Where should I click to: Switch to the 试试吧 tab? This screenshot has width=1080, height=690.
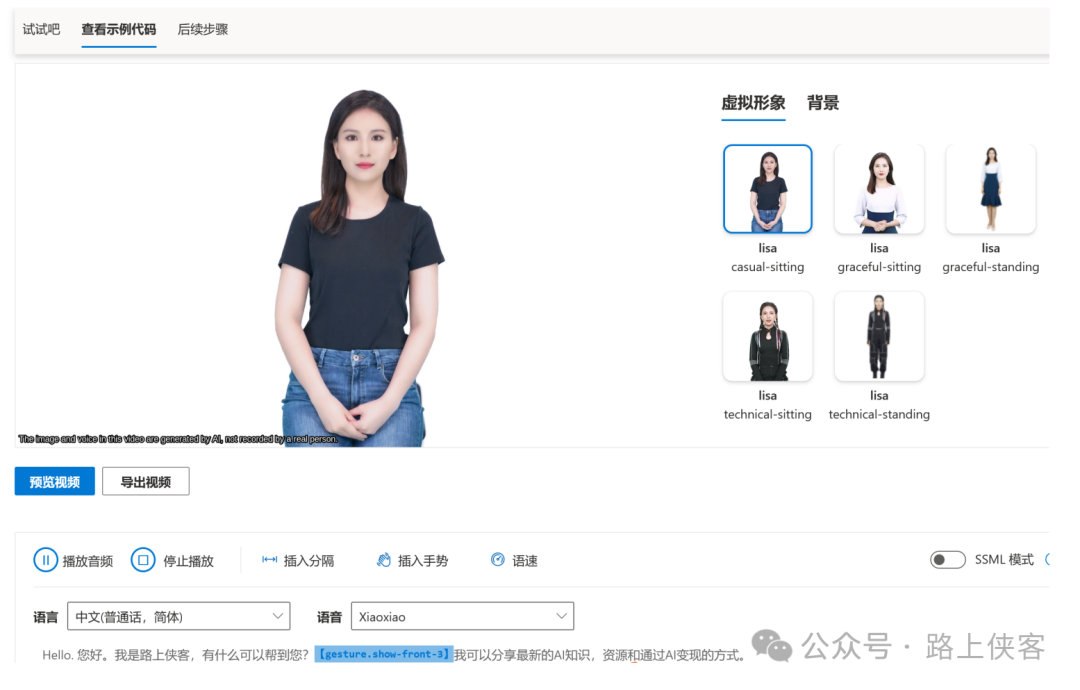41,30
